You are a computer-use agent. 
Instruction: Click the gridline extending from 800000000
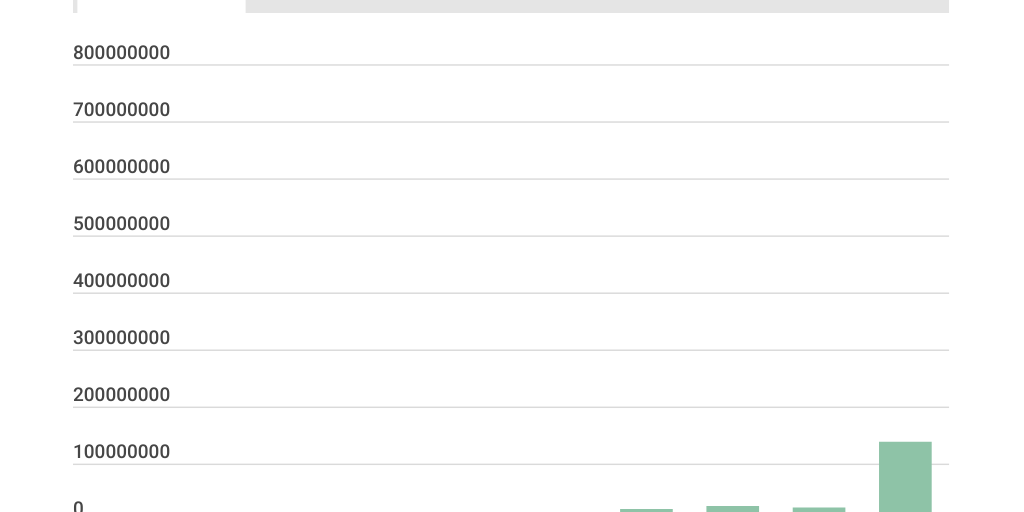(560, 65)
